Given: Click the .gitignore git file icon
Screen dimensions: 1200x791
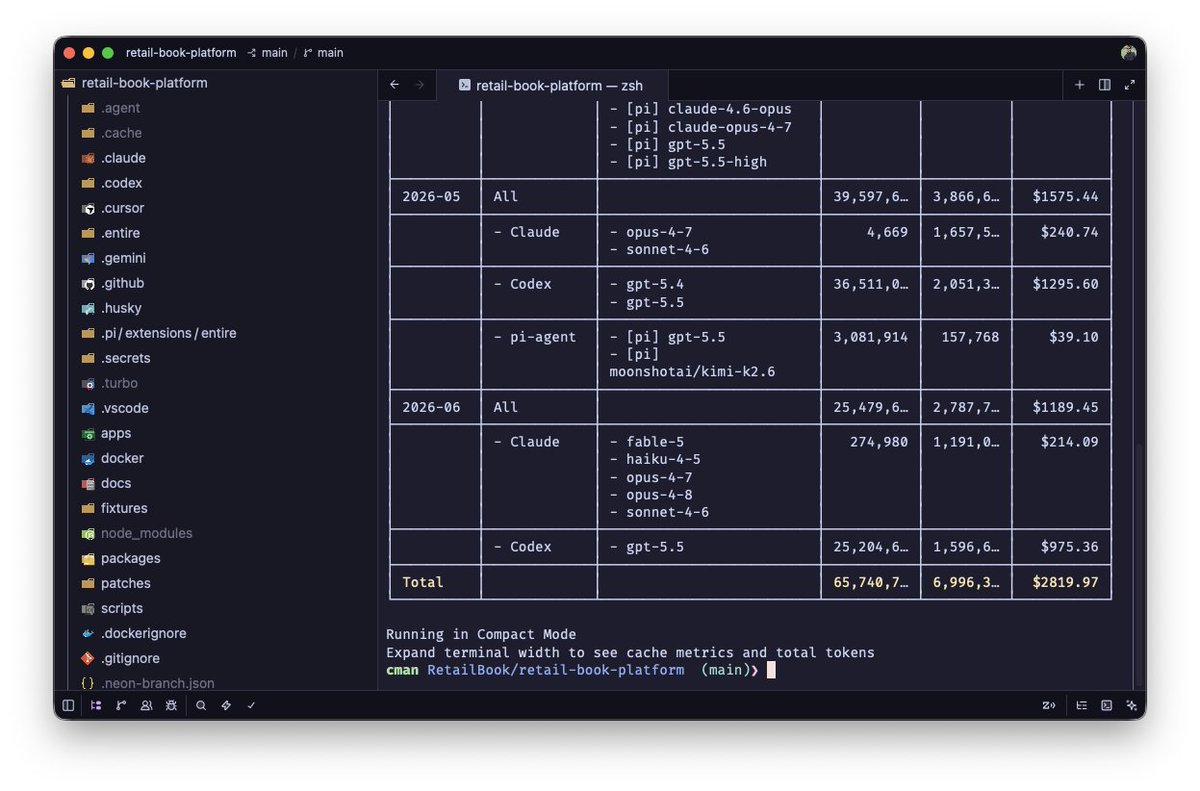Looking at the screenshot, I should [88, 658].
